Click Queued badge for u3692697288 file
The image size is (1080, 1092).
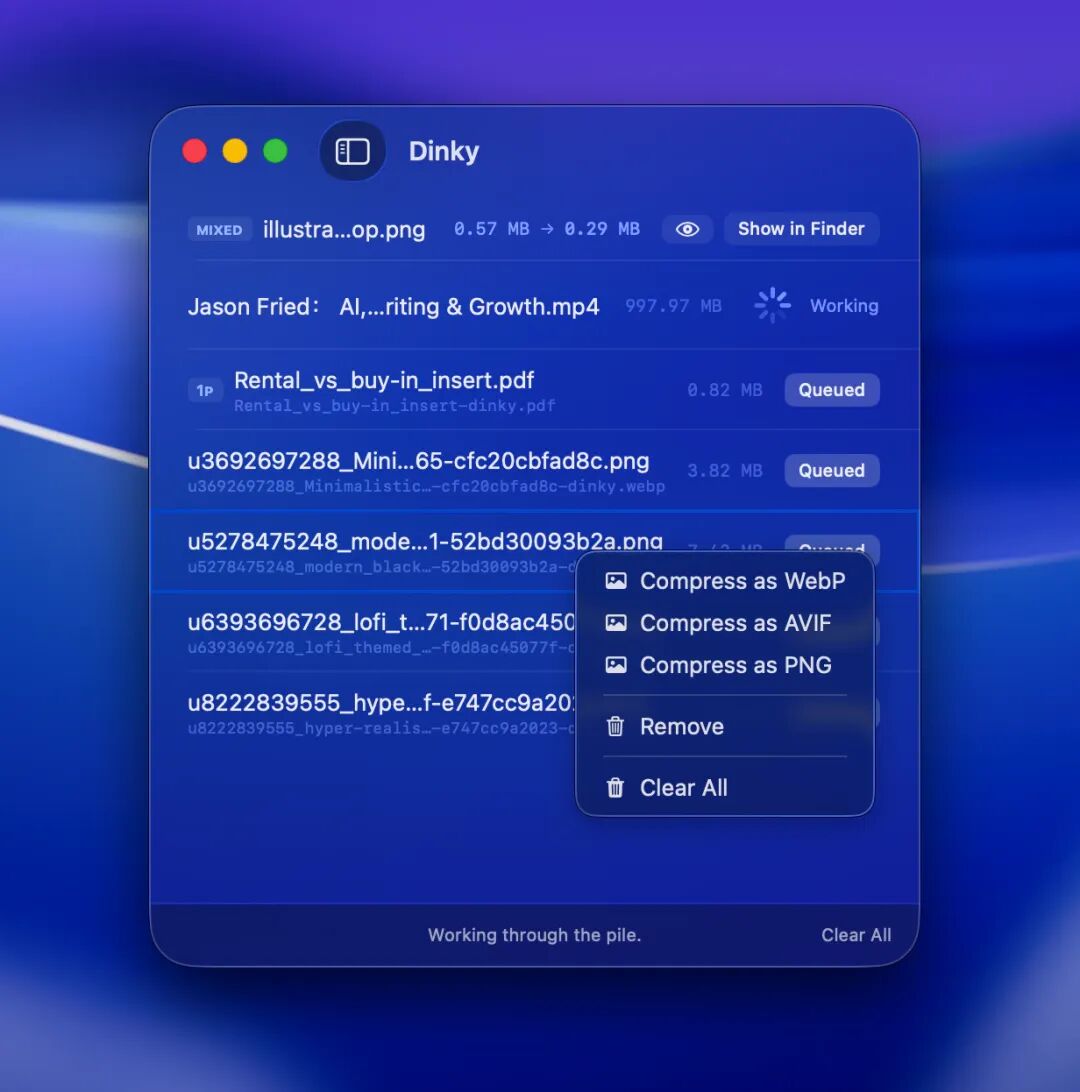[x=831, y=471]
